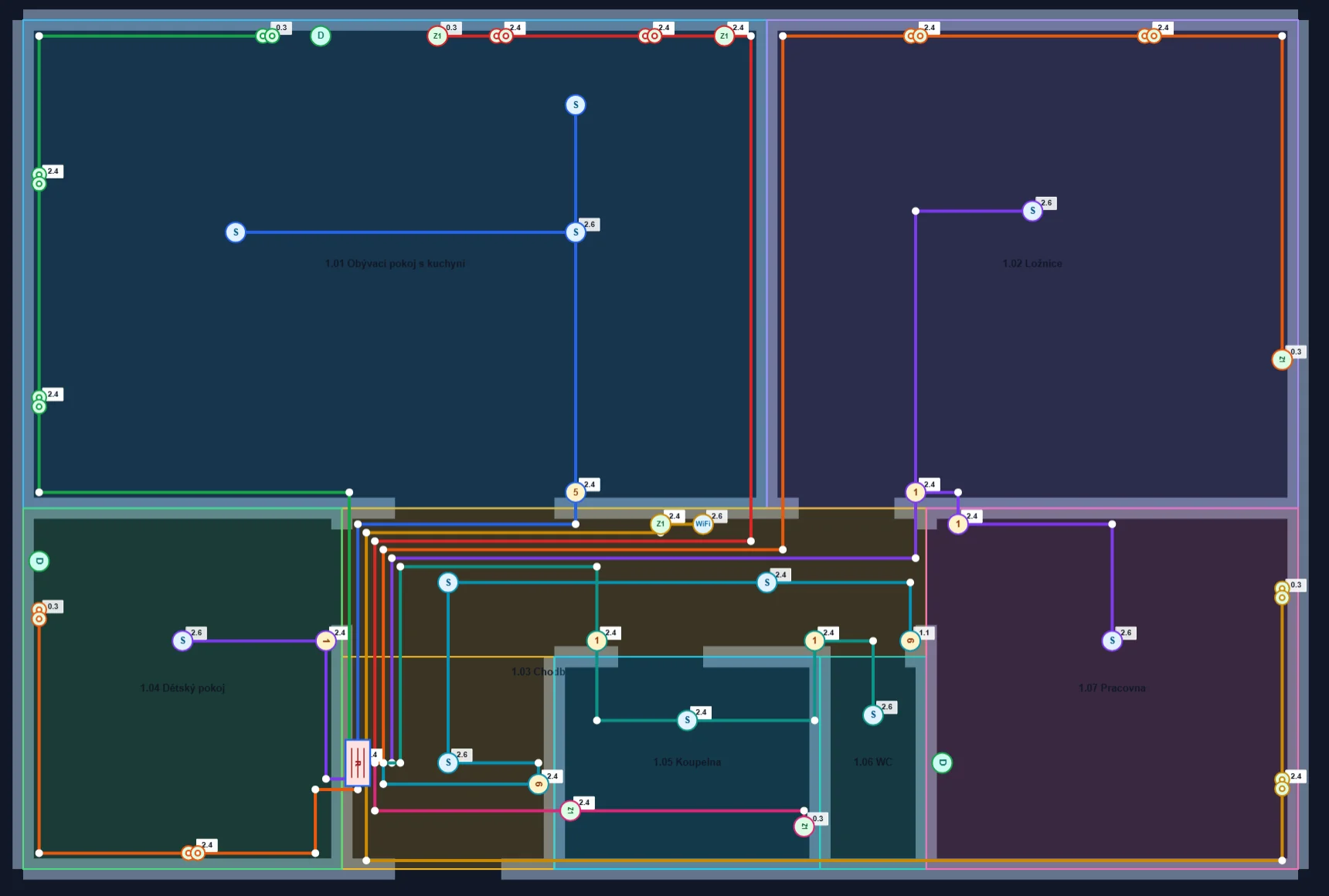Viewport: 1329px width, 896px height.
Task: Click the yellow Z1 outlet beside WiFi
Action: (660, 524)
